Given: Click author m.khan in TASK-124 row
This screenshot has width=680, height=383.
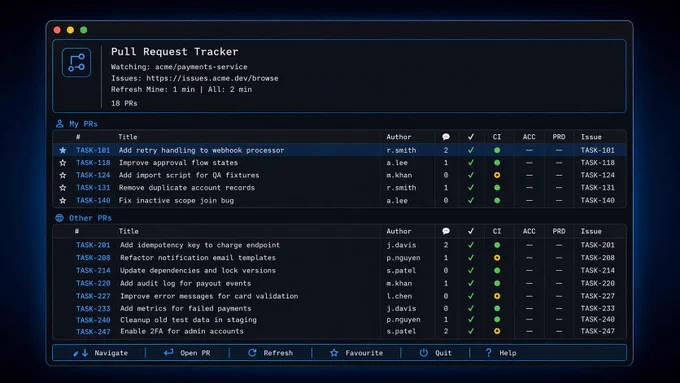Looking at the screenshot, I should (399, 175).
